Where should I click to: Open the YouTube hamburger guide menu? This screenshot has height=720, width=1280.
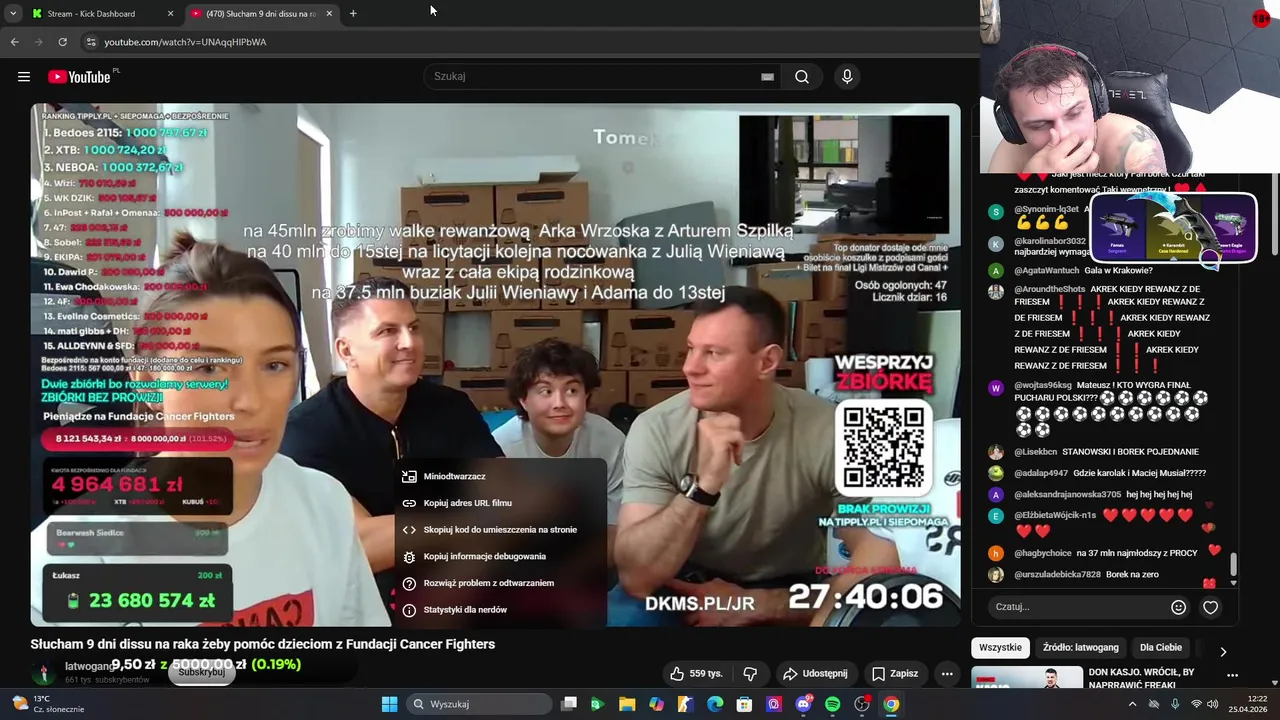pos(24,77)
